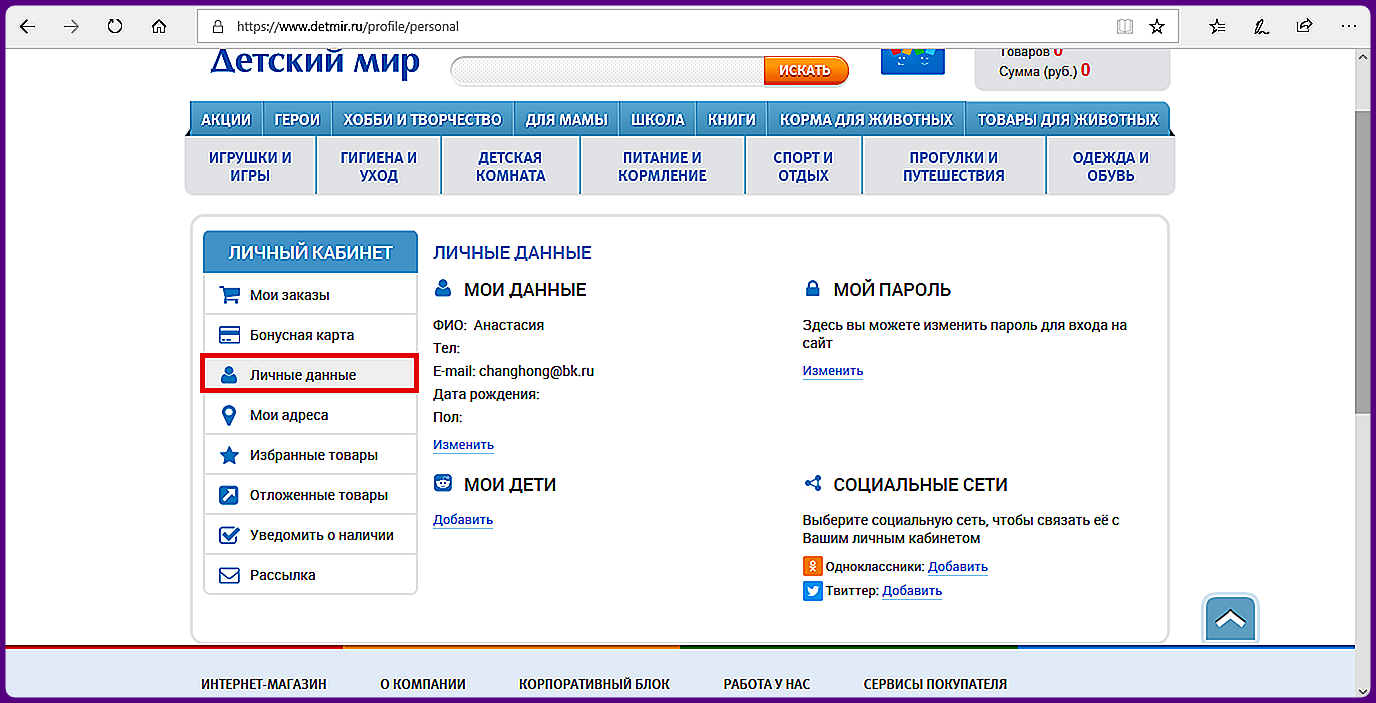This screenshot has width=1376, height=703.
Task: Click the map pin icon beside Мои адреса
Action: click(229, 415)
